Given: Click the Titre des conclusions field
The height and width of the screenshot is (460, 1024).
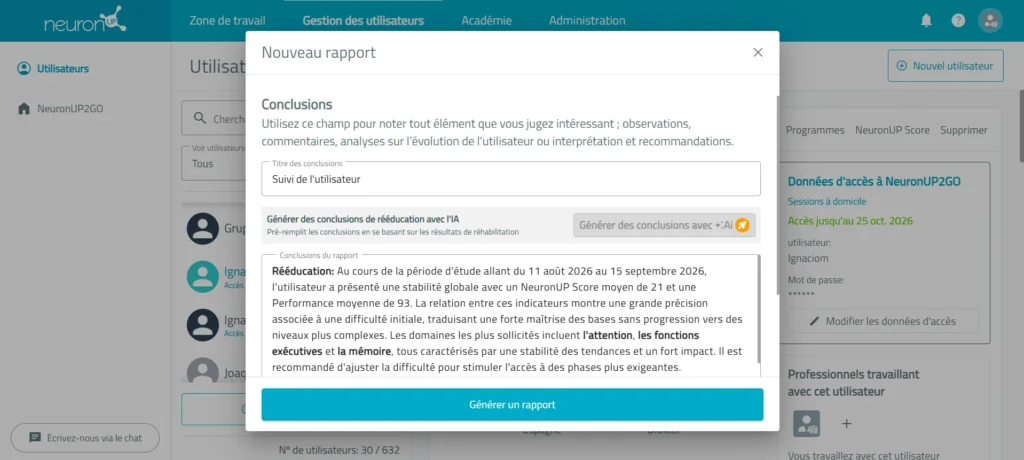Looking at the screenshot, I should [511, 179].
